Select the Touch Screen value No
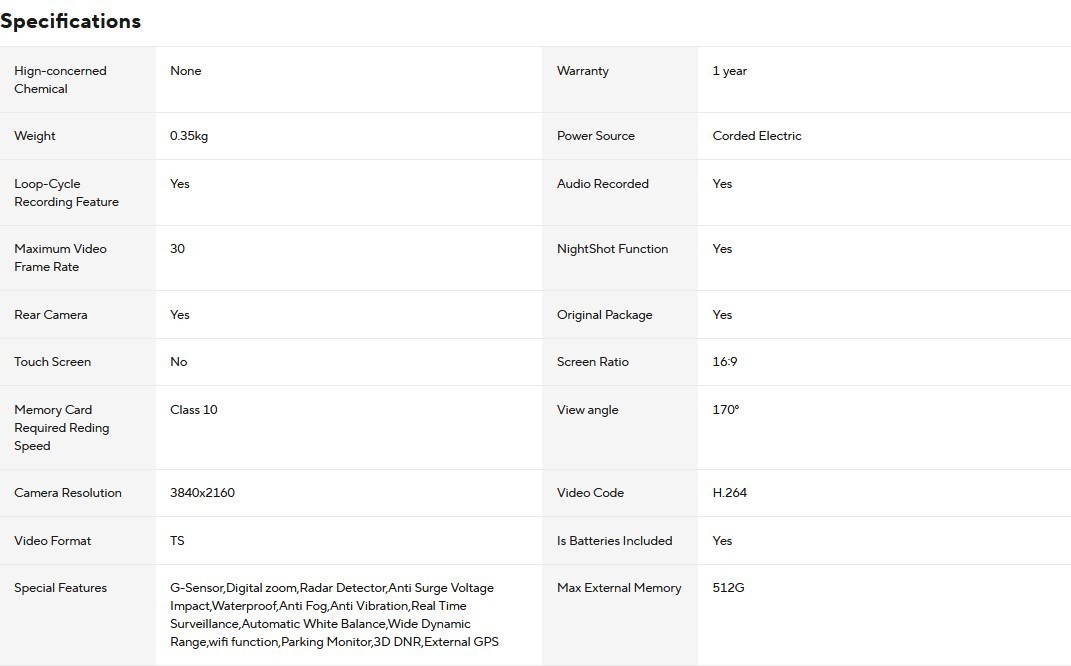This screenshot has height=666, width=1071. pos(179,362)
